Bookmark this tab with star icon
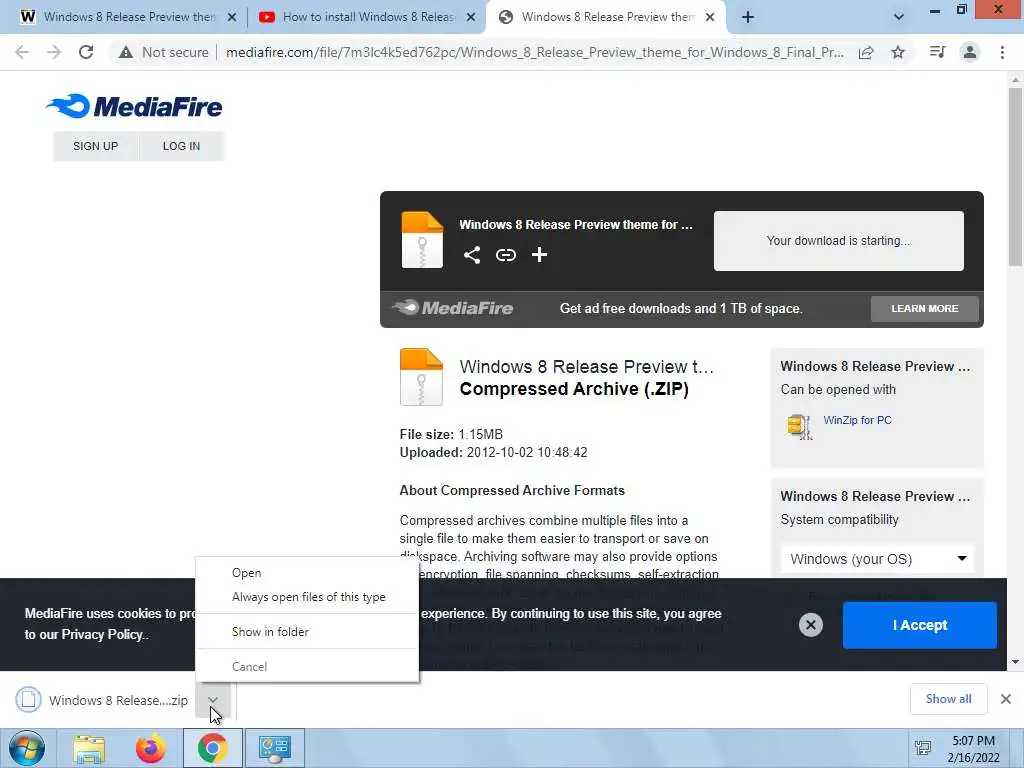The width and height of the screenshot is (1024, 768). click(x=898, y=52)
